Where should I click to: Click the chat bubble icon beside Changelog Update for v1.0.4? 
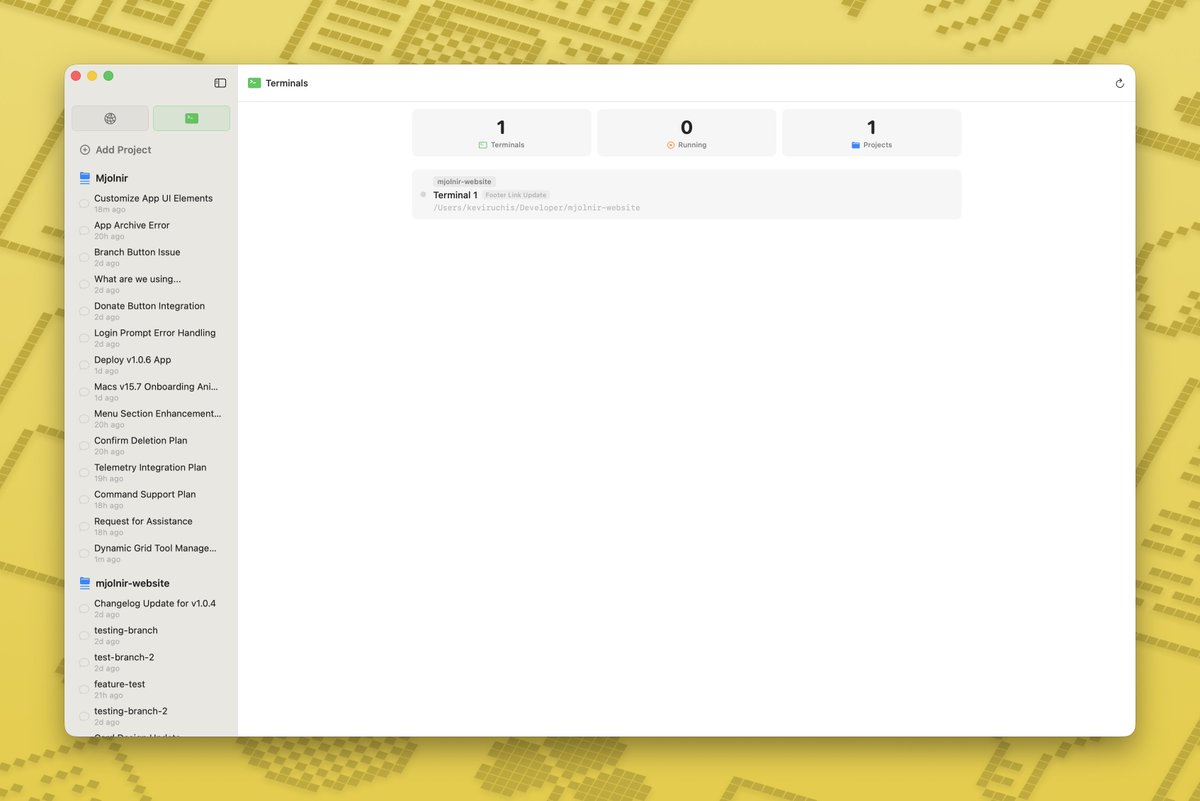(x=84, y=609)
